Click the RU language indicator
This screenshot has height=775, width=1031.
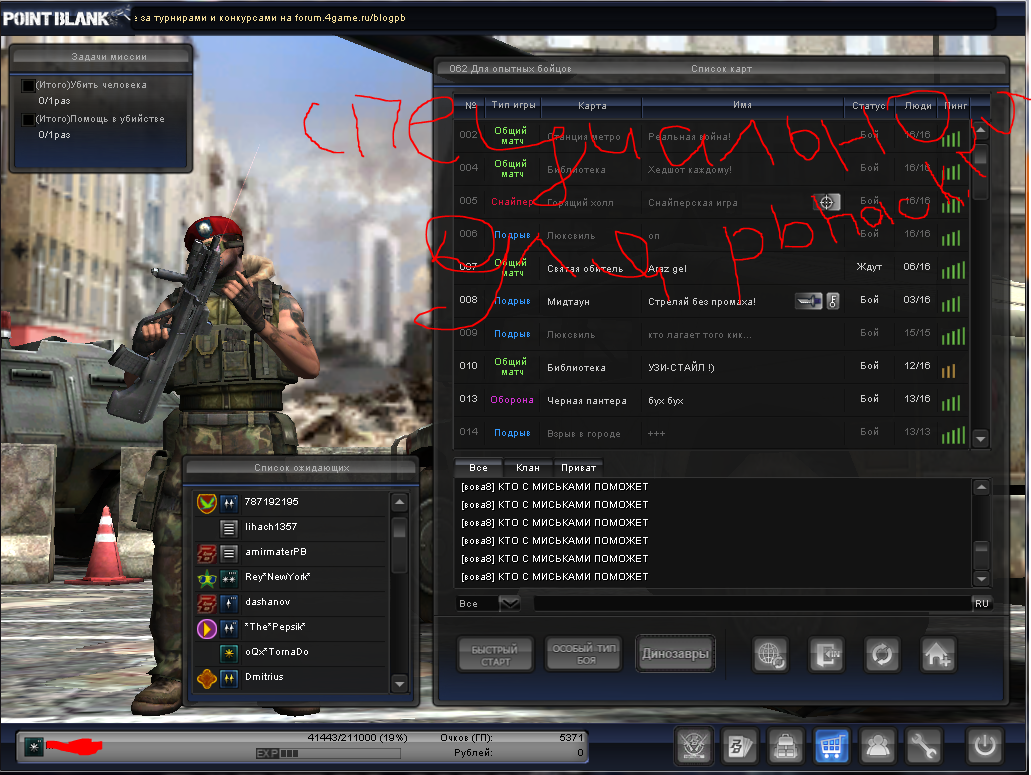[x=981, y=603]
